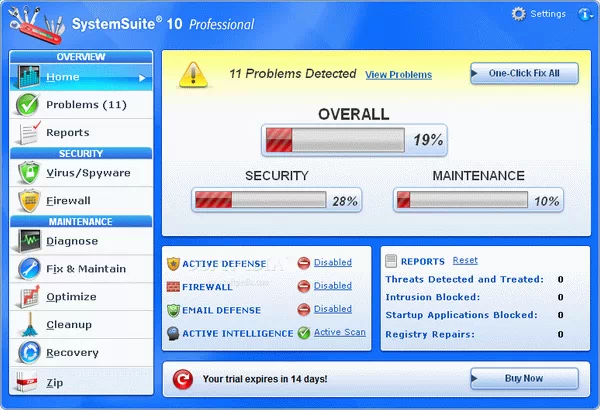
Task: Go to Reports in sidebar
Action: point(81,132)
